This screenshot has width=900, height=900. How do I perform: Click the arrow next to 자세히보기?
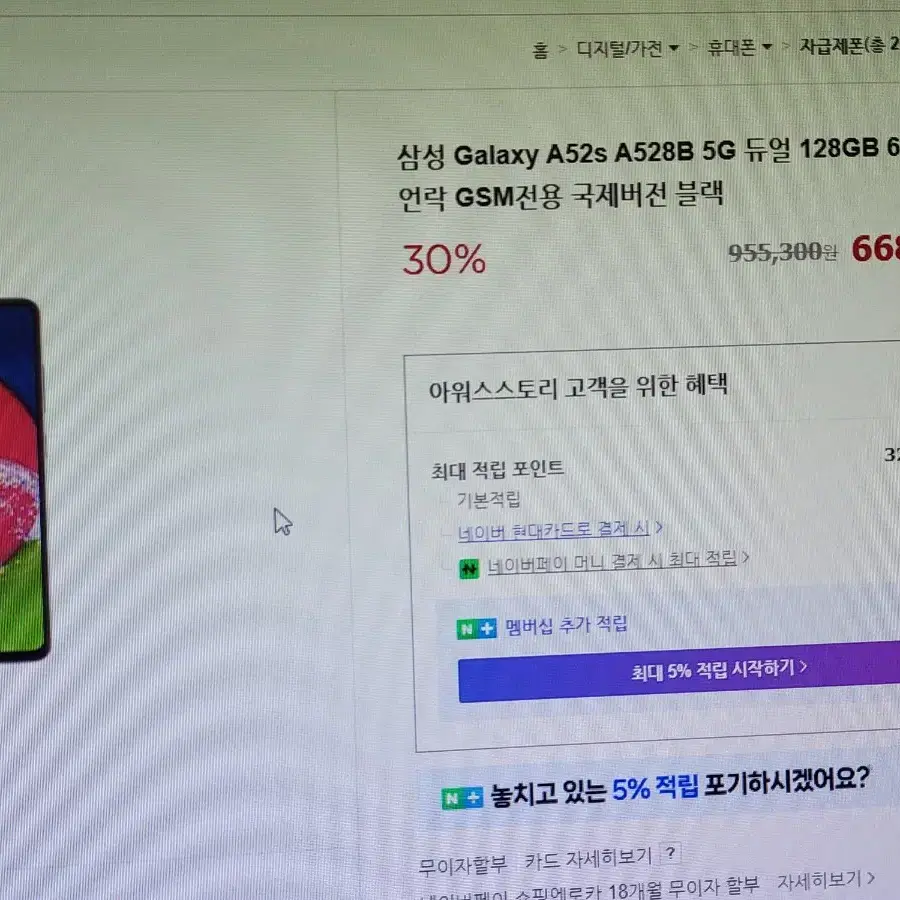(871, 876)
